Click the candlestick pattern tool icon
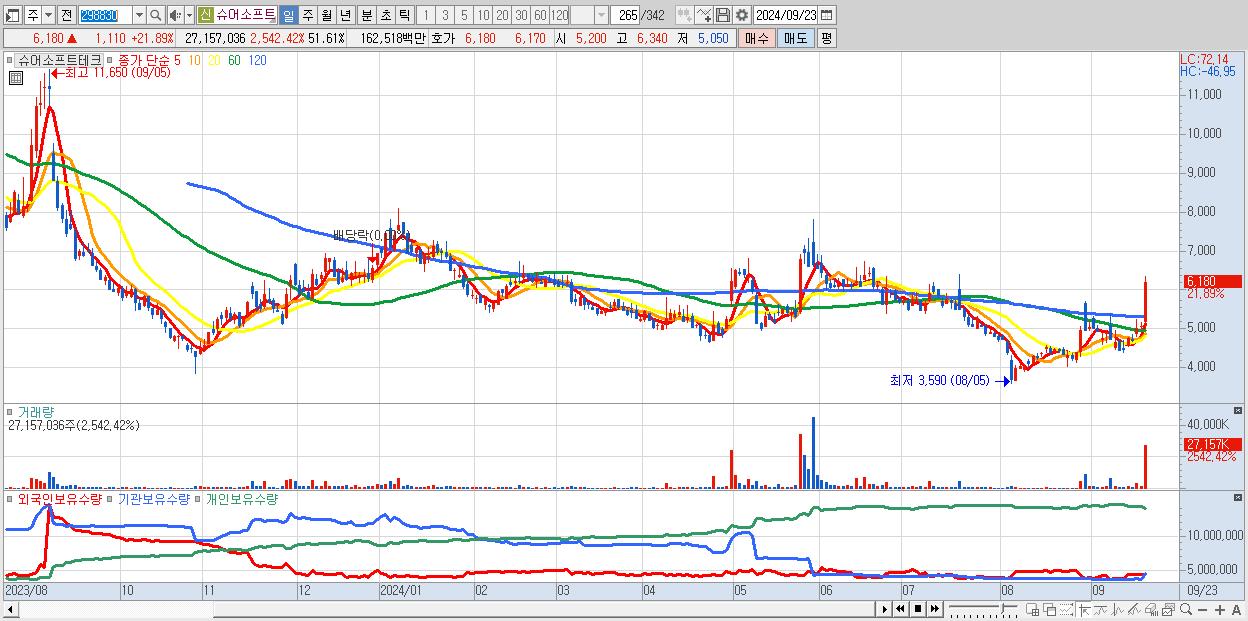1248x621 pixels. click(x=1118, y=609)
